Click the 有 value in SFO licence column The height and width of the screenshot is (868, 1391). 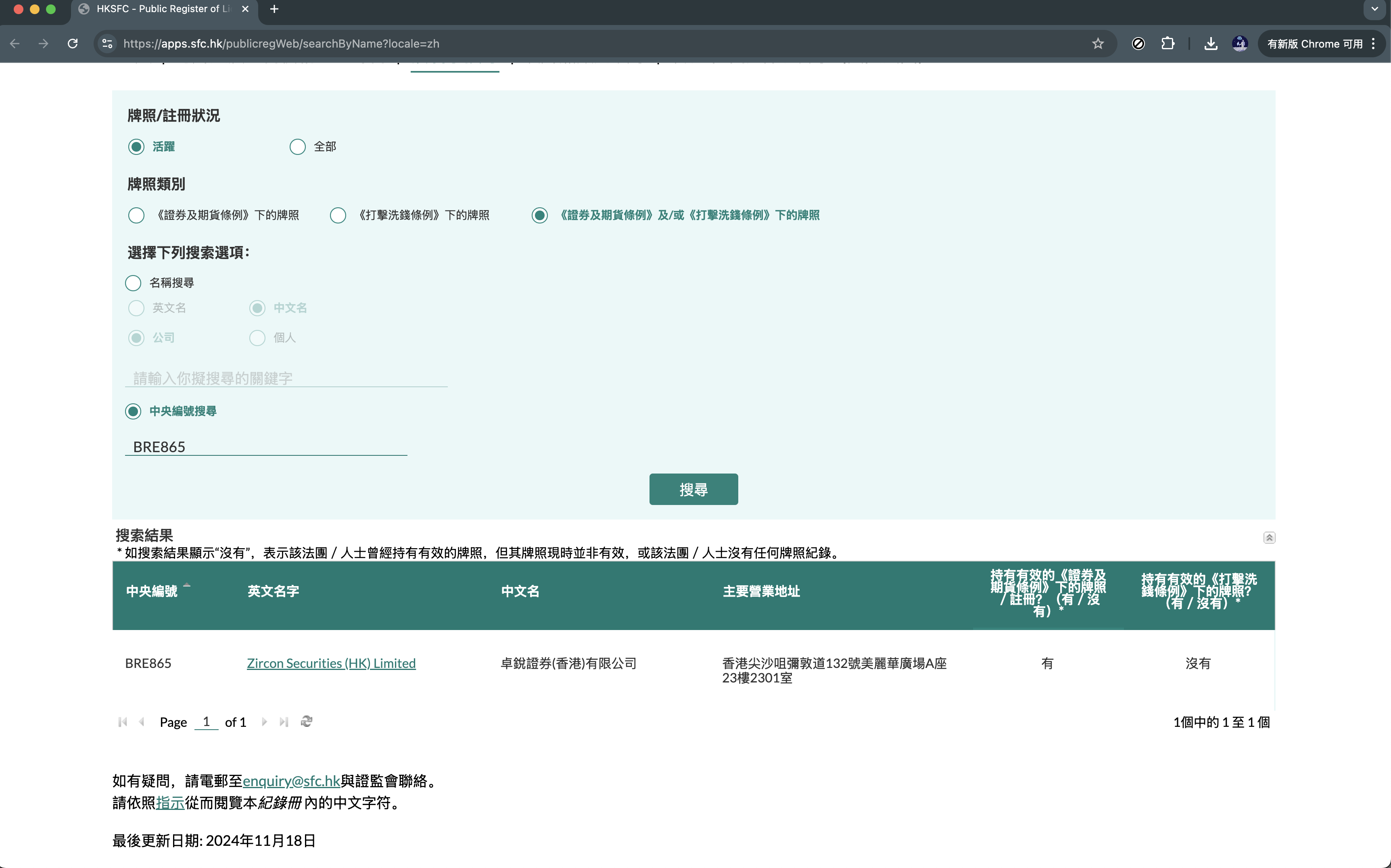click(1047, 663)
